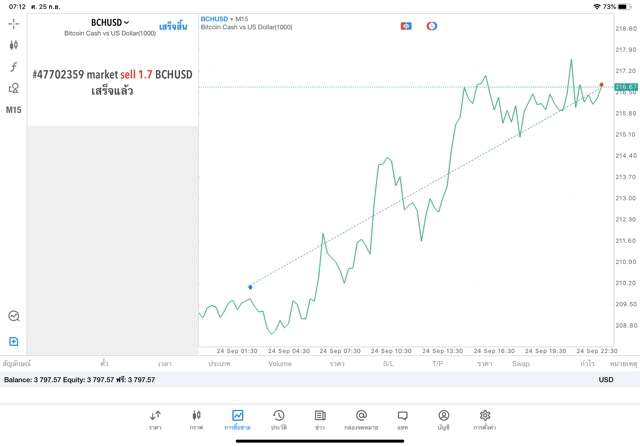640x447 pixels.
Task: Tap the blue new order plus icon
Action: pyautogui.click(x=13, y=341)
